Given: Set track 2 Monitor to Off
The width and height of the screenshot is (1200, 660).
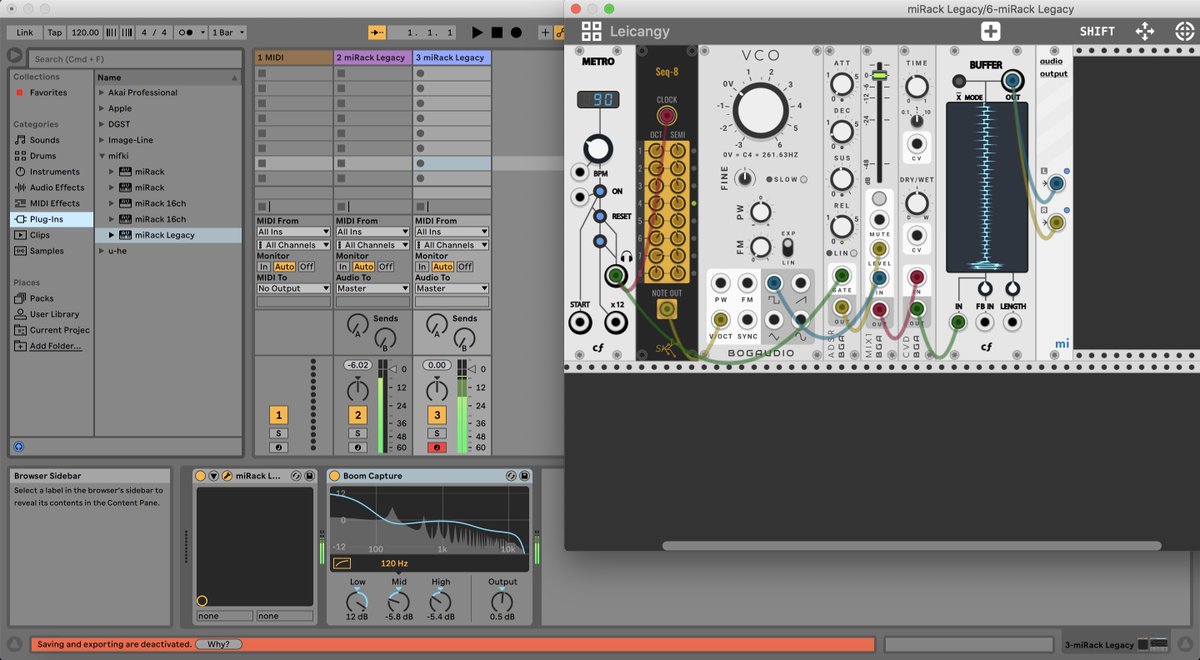Looking at the screenshot, I should coord(386,267).
